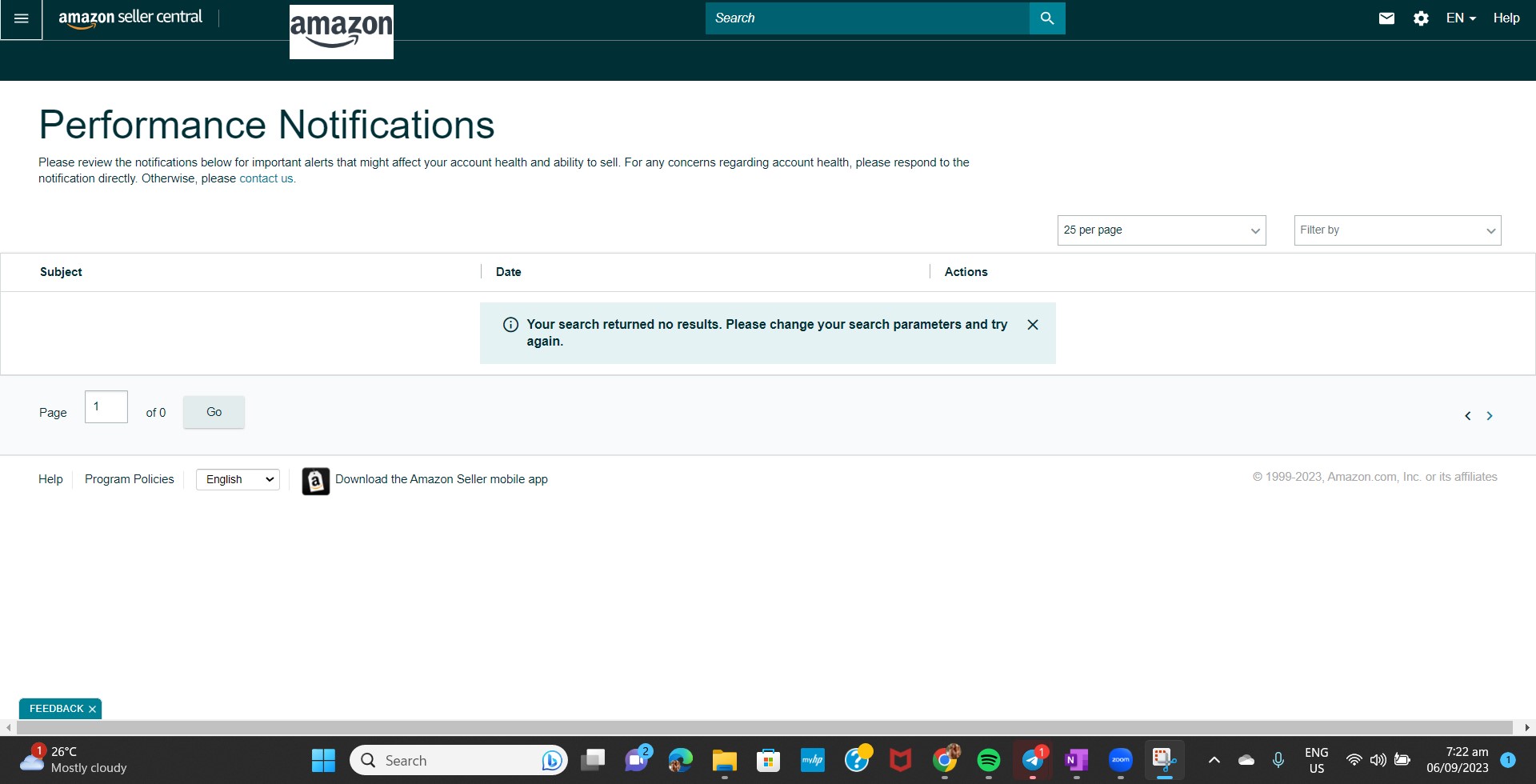Open the myHP app icon

pos(813,760)
